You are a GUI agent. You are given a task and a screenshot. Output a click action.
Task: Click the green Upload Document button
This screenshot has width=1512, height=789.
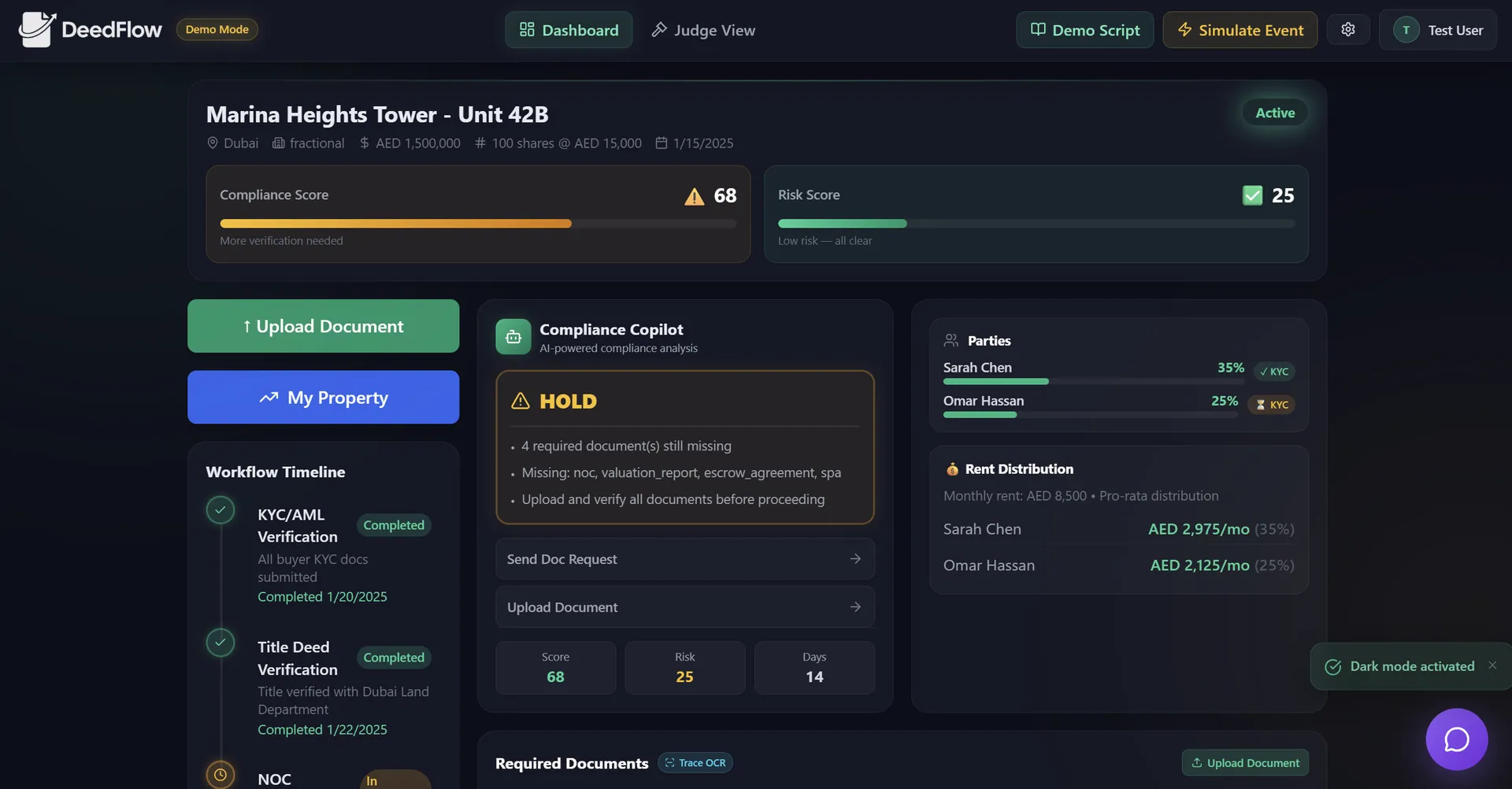coord(323,326)
